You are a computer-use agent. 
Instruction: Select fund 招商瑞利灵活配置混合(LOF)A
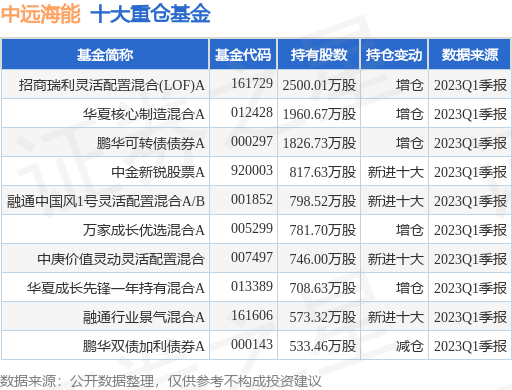tap(112, 85)
